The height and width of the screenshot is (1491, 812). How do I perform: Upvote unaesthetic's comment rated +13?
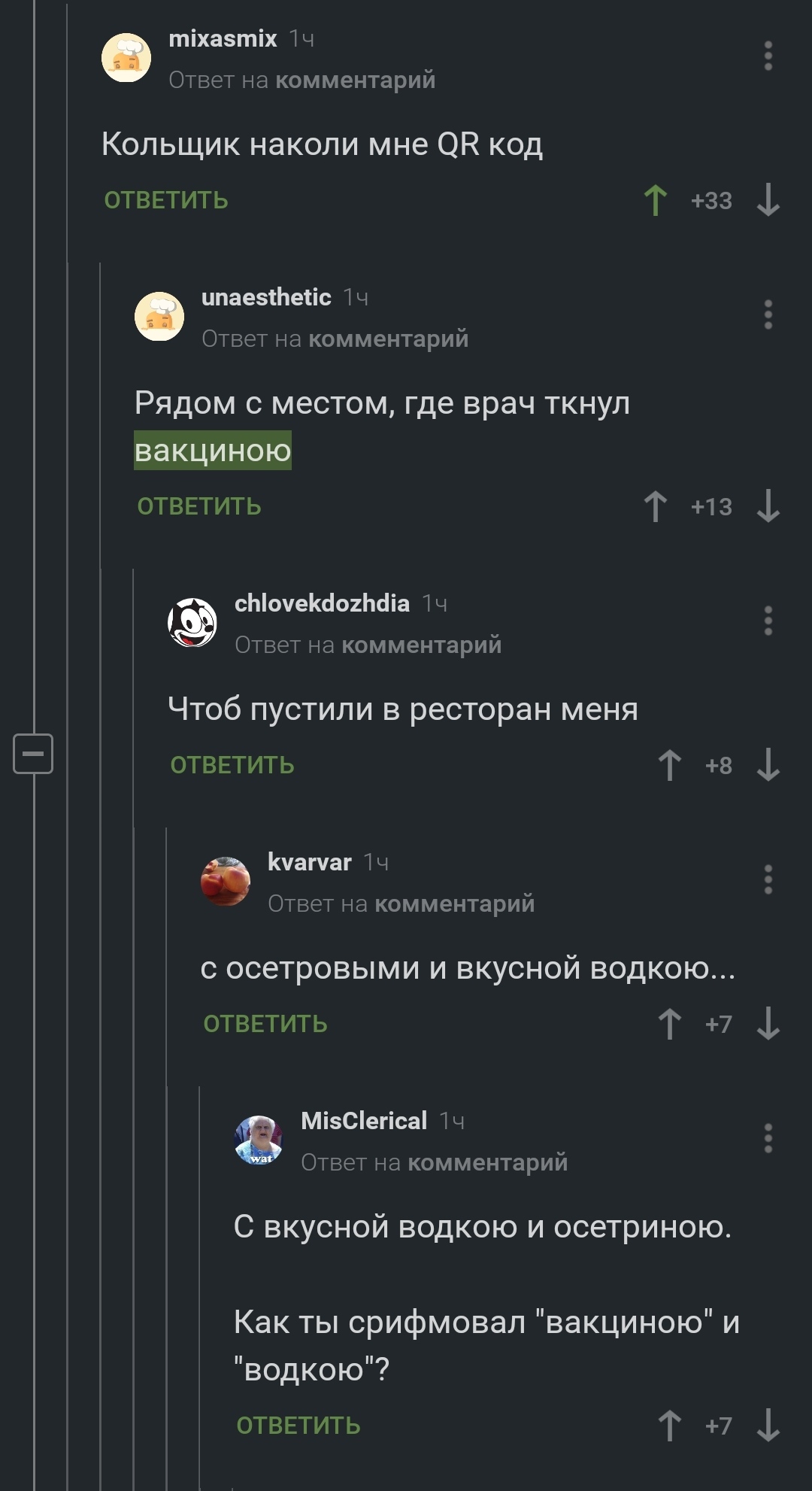point(655,506)
